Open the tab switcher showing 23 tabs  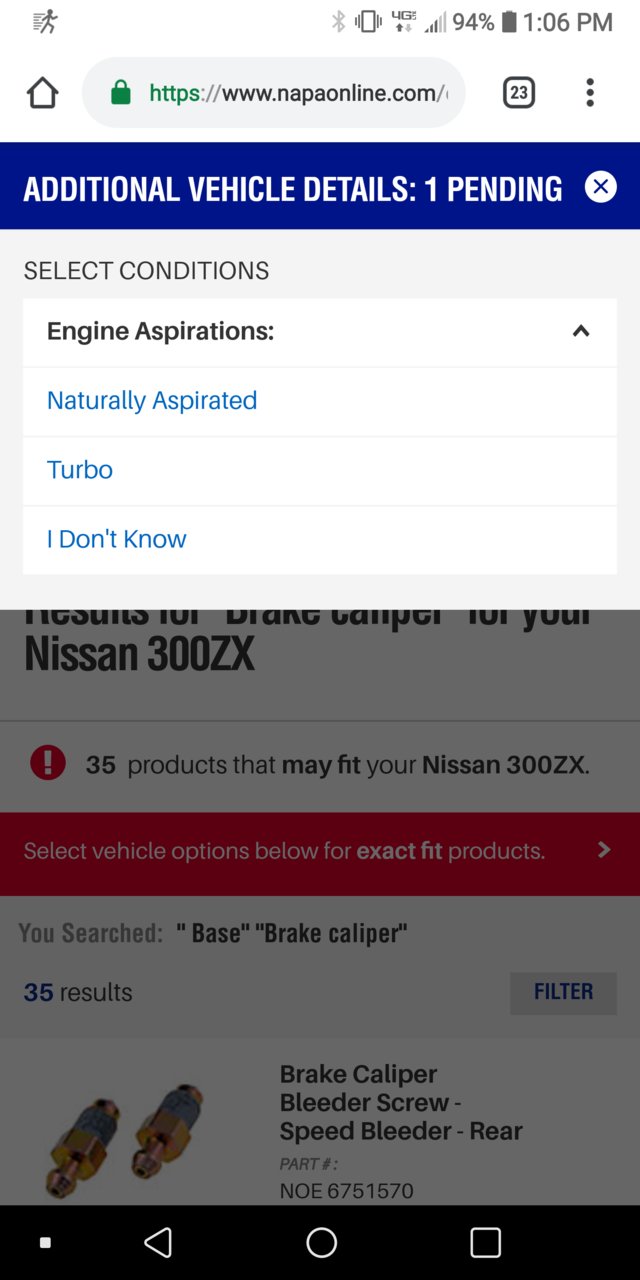(x=518, y=93)
